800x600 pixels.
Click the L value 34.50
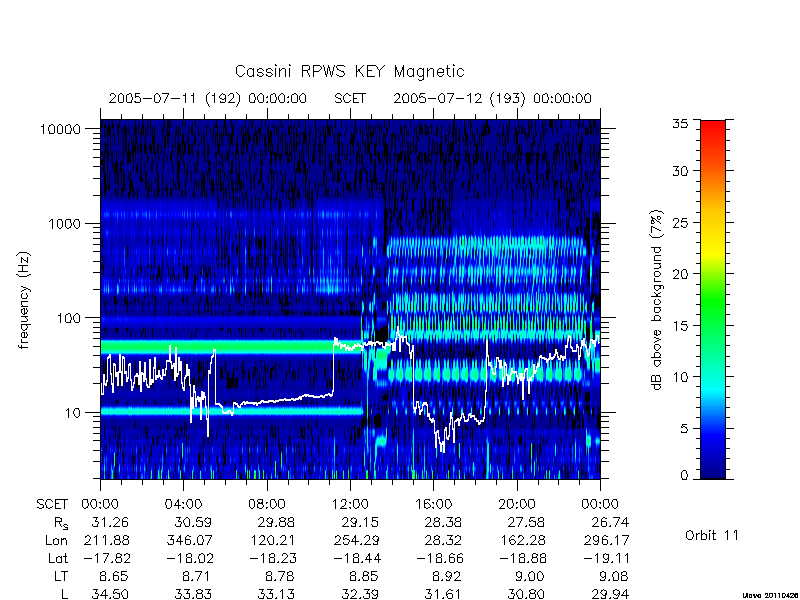point(110,594)
